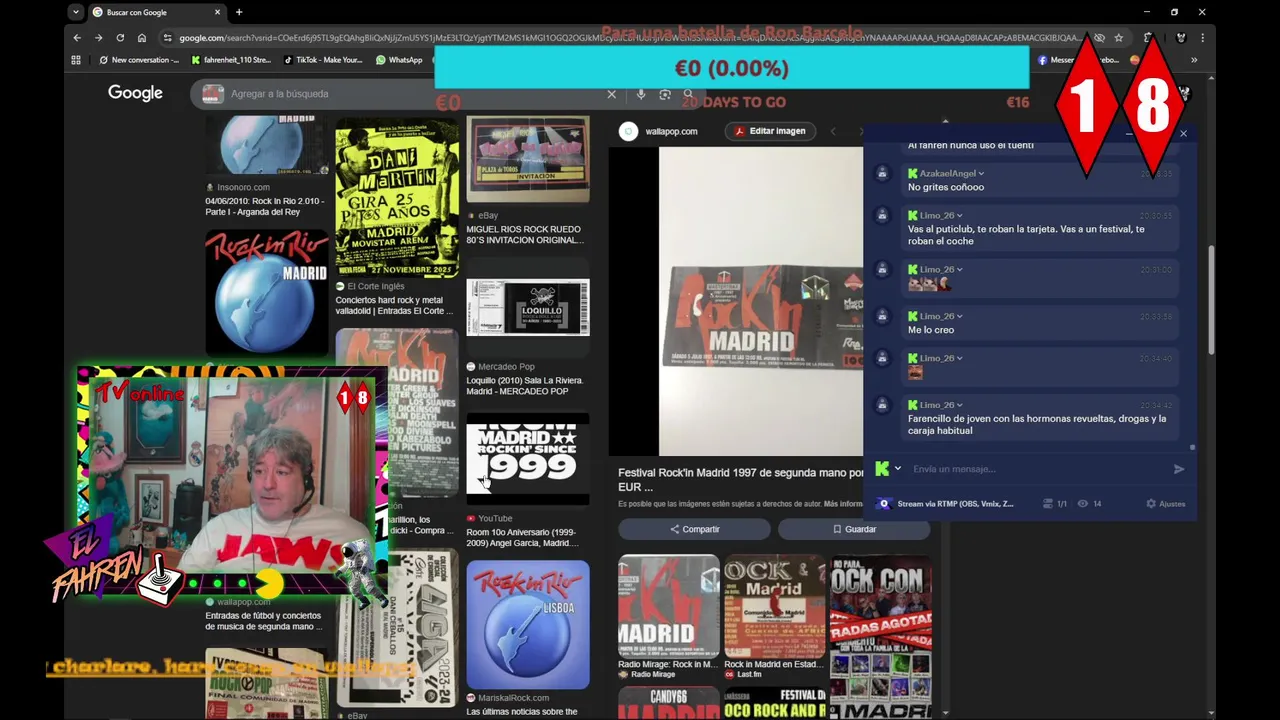Open the browser home page icon
The image size is (1280, 720).
pos(142,38)
